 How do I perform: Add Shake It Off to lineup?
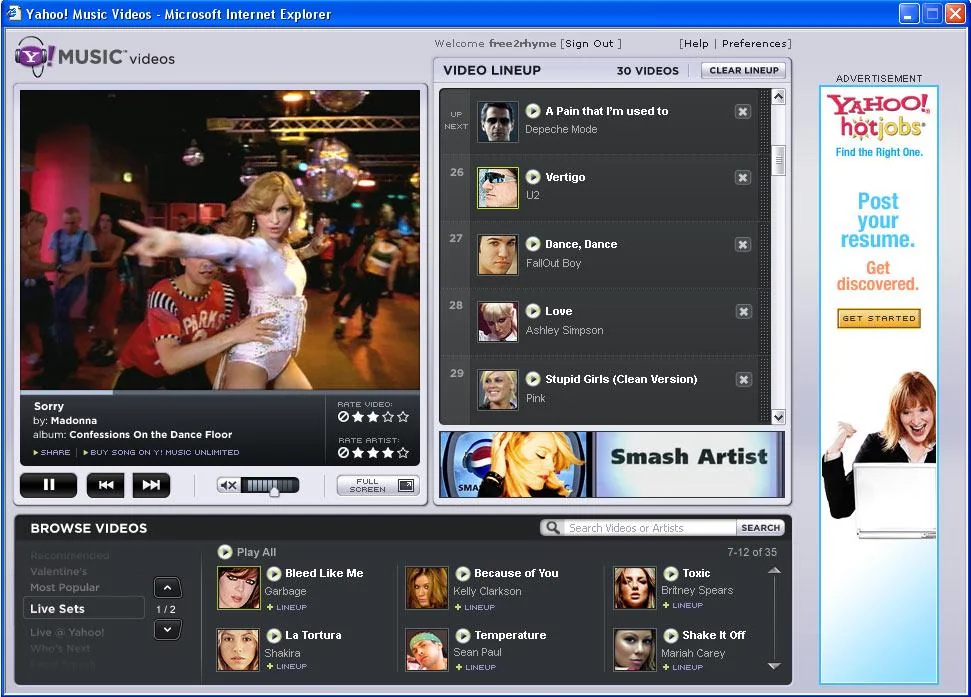click(683, 667)
